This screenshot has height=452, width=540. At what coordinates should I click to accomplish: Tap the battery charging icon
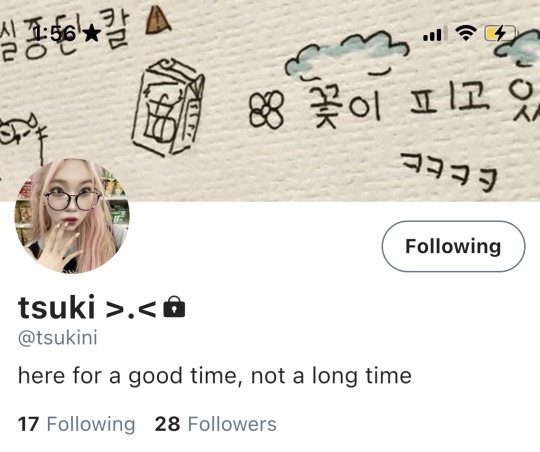[500, 33]
